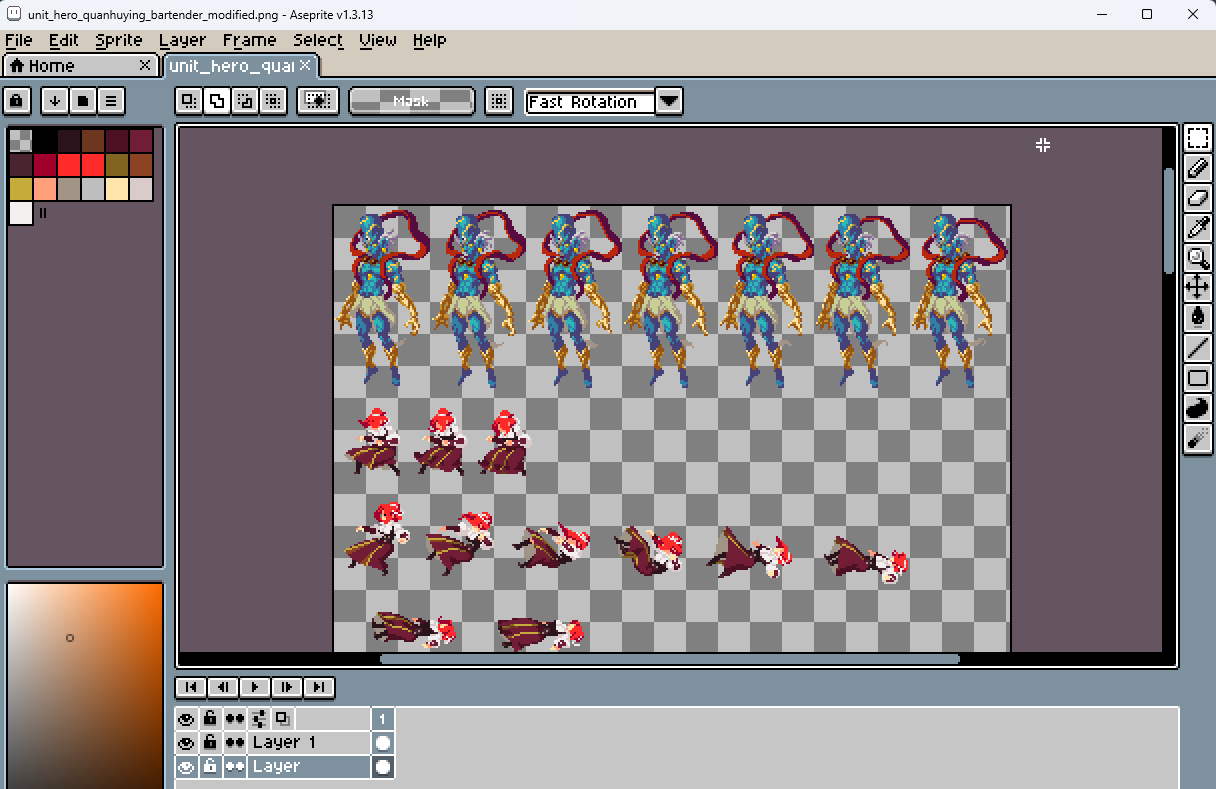1216x789 pixels.
Task: Select the Paint Bucket tool
Action: 1197,318
